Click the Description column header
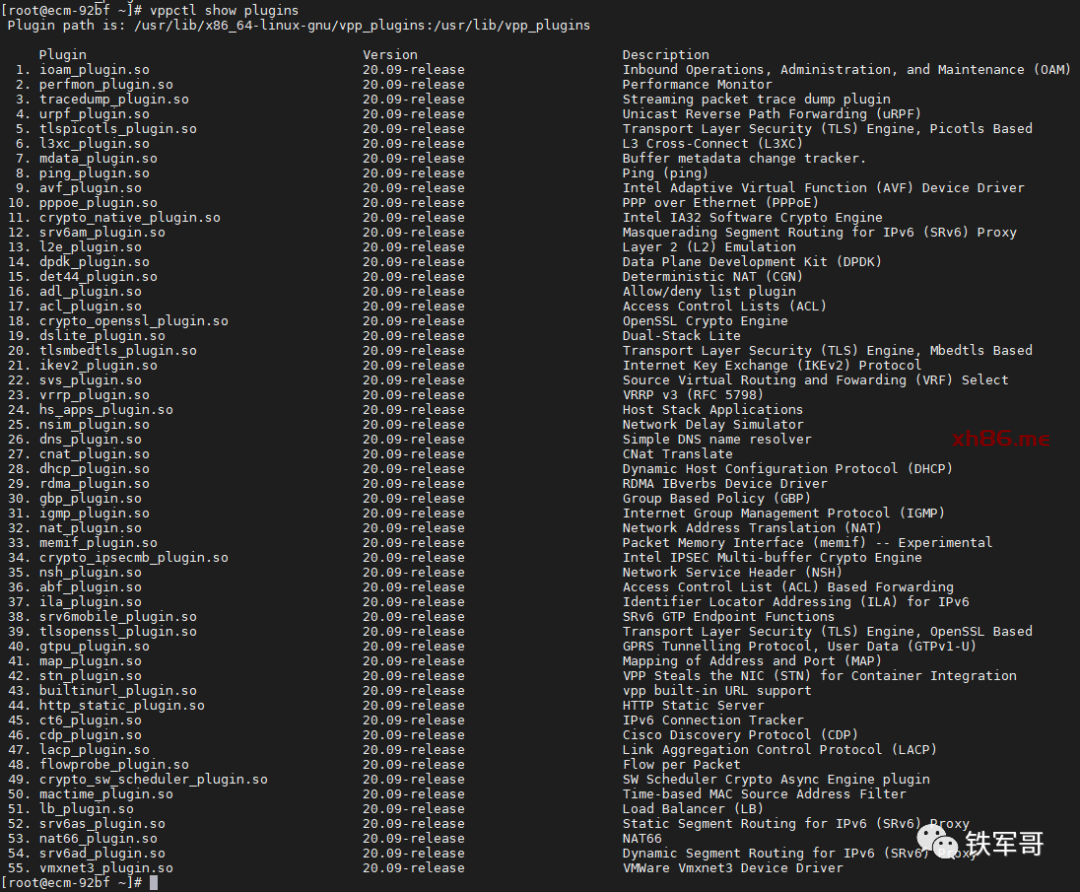Image resolution: width=1080 pixels, height=892 pixels. pos(665,55)
